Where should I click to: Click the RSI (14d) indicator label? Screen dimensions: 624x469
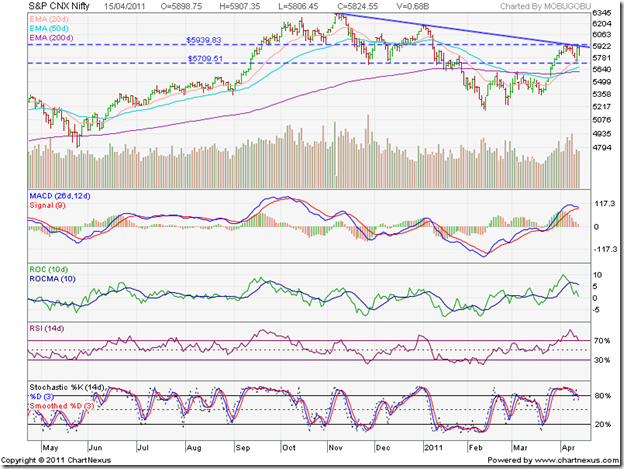point(47,329)
